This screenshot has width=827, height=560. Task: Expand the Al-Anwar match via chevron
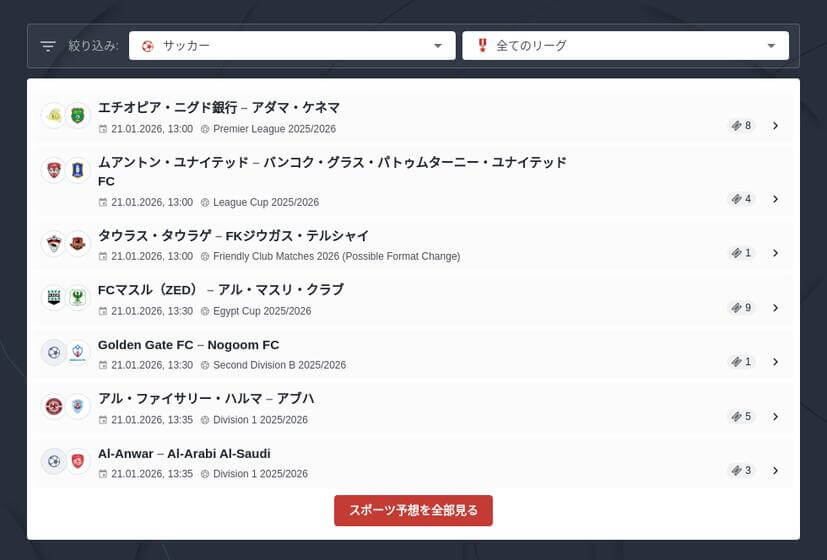pos(775,470)
